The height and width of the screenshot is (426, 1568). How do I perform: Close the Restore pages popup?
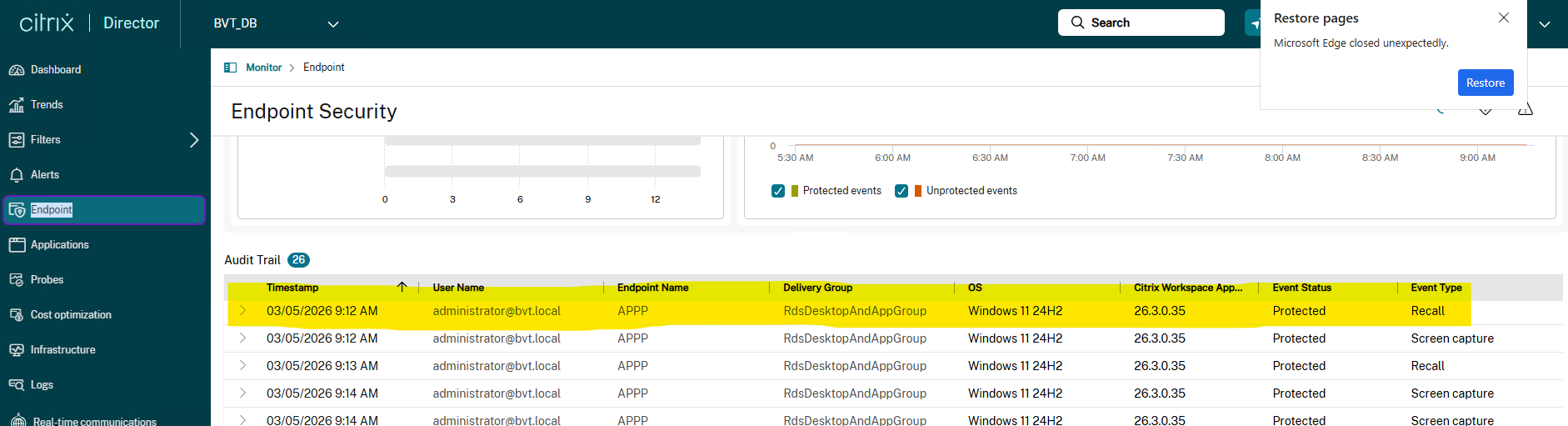pyautogui.click(x=1504, y=18)
